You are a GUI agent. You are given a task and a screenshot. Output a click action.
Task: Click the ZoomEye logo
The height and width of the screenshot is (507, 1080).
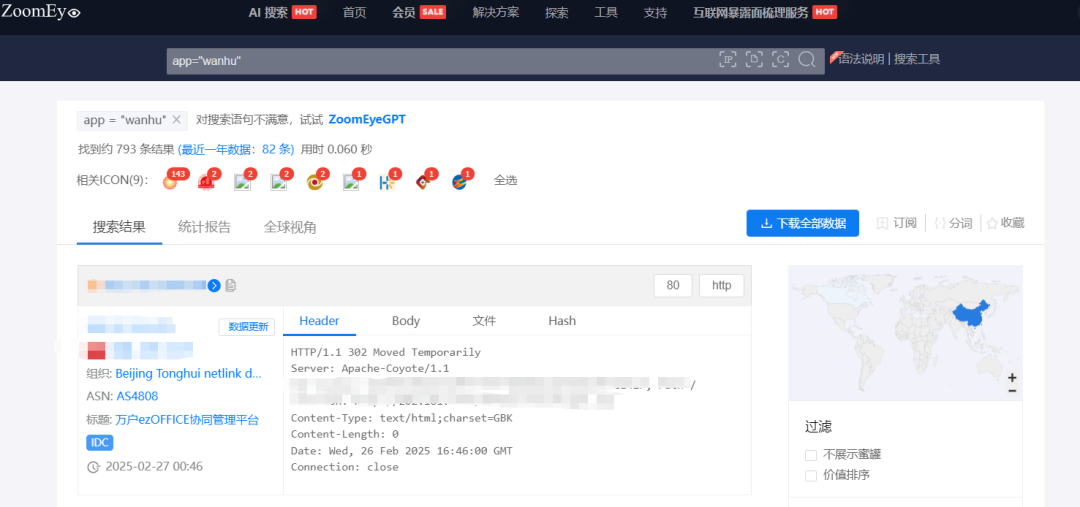[x=41, y=11]
